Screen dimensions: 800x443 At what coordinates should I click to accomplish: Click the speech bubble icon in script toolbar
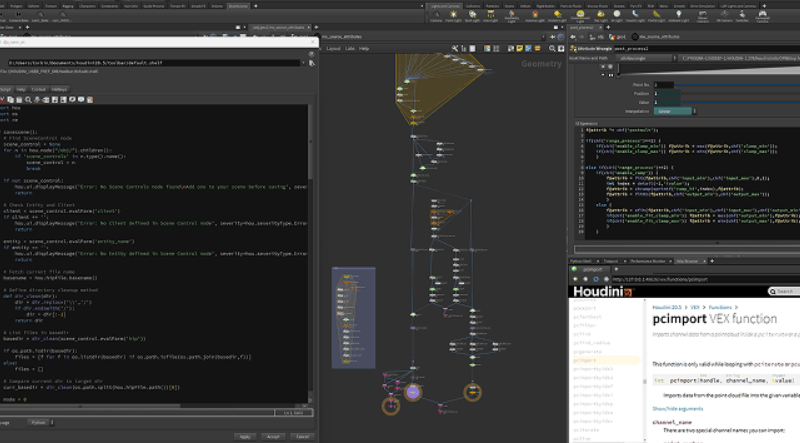click(x=81, y=100)
